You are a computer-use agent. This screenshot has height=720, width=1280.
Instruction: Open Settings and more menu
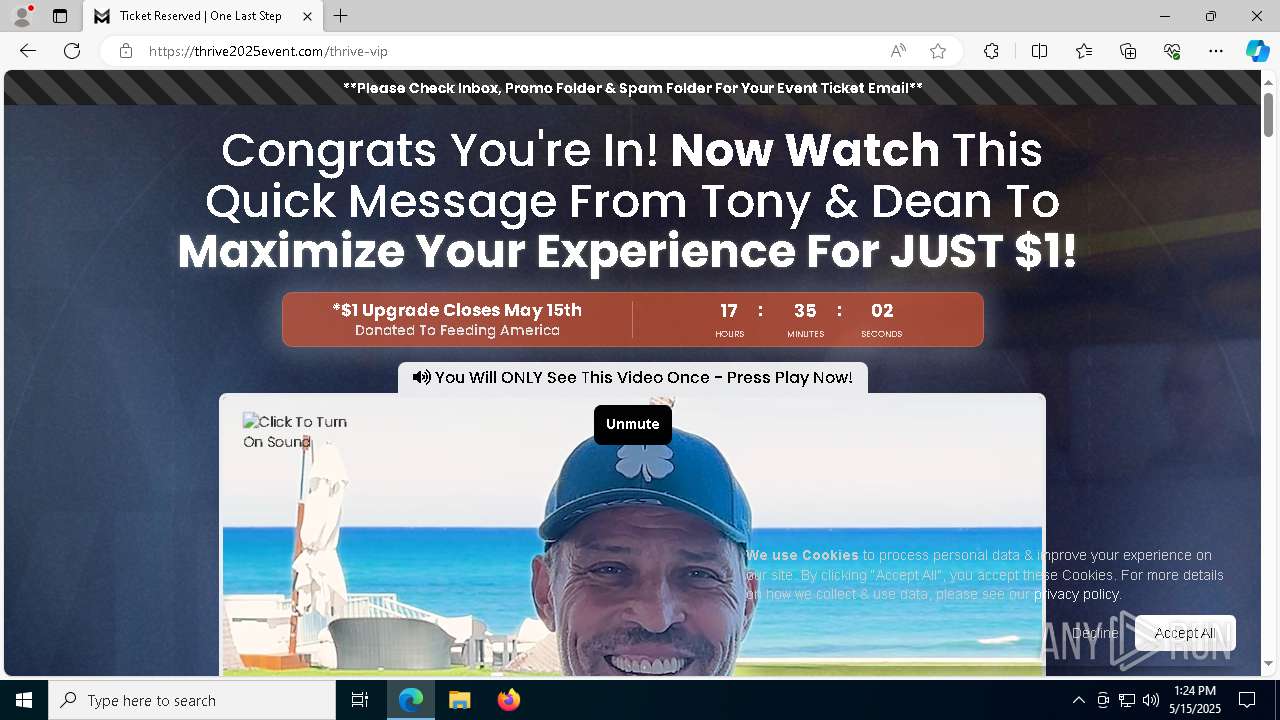[1216, 51]
